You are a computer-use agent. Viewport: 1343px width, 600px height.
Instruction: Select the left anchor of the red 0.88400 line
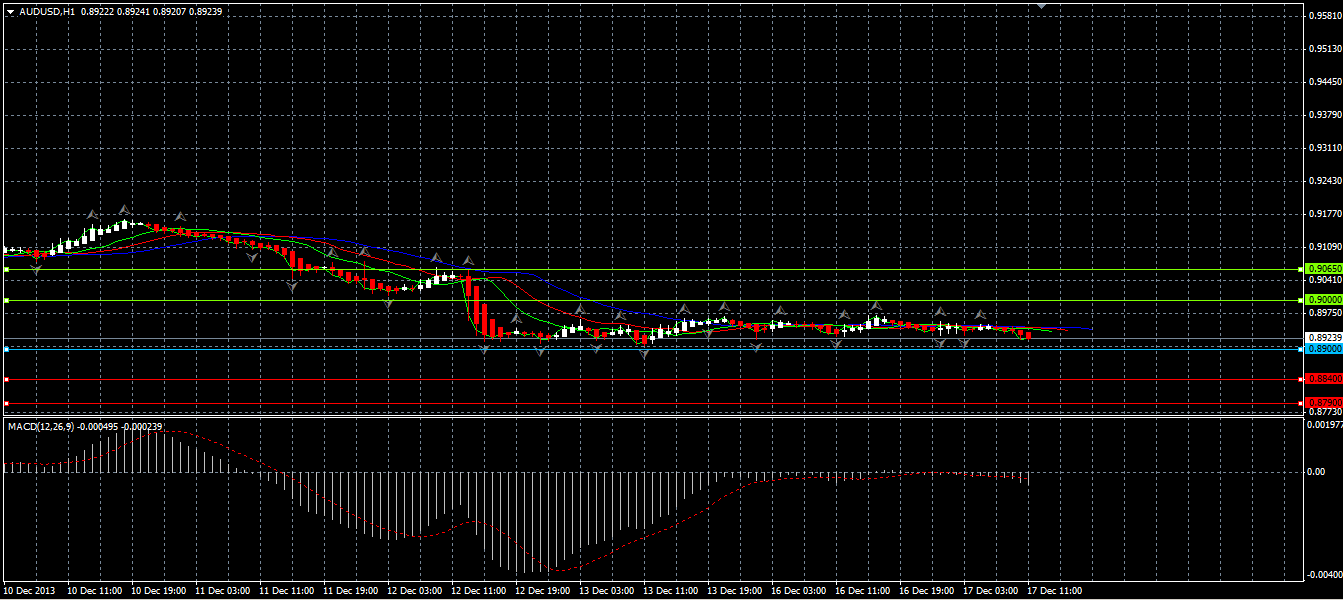tap(6, 379)
